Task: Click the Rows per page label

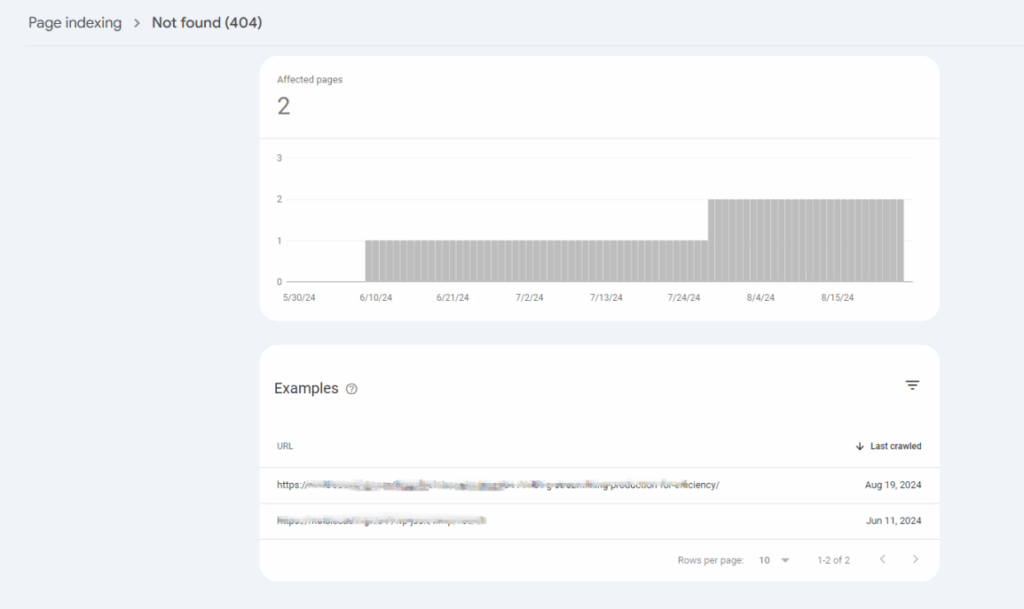Action: pos(711,560)
